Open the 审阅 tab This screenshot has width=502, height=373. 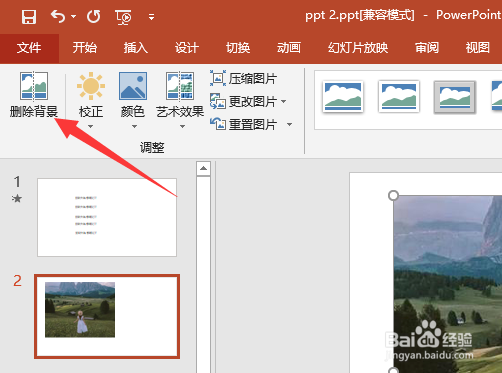tap(427, 48)
